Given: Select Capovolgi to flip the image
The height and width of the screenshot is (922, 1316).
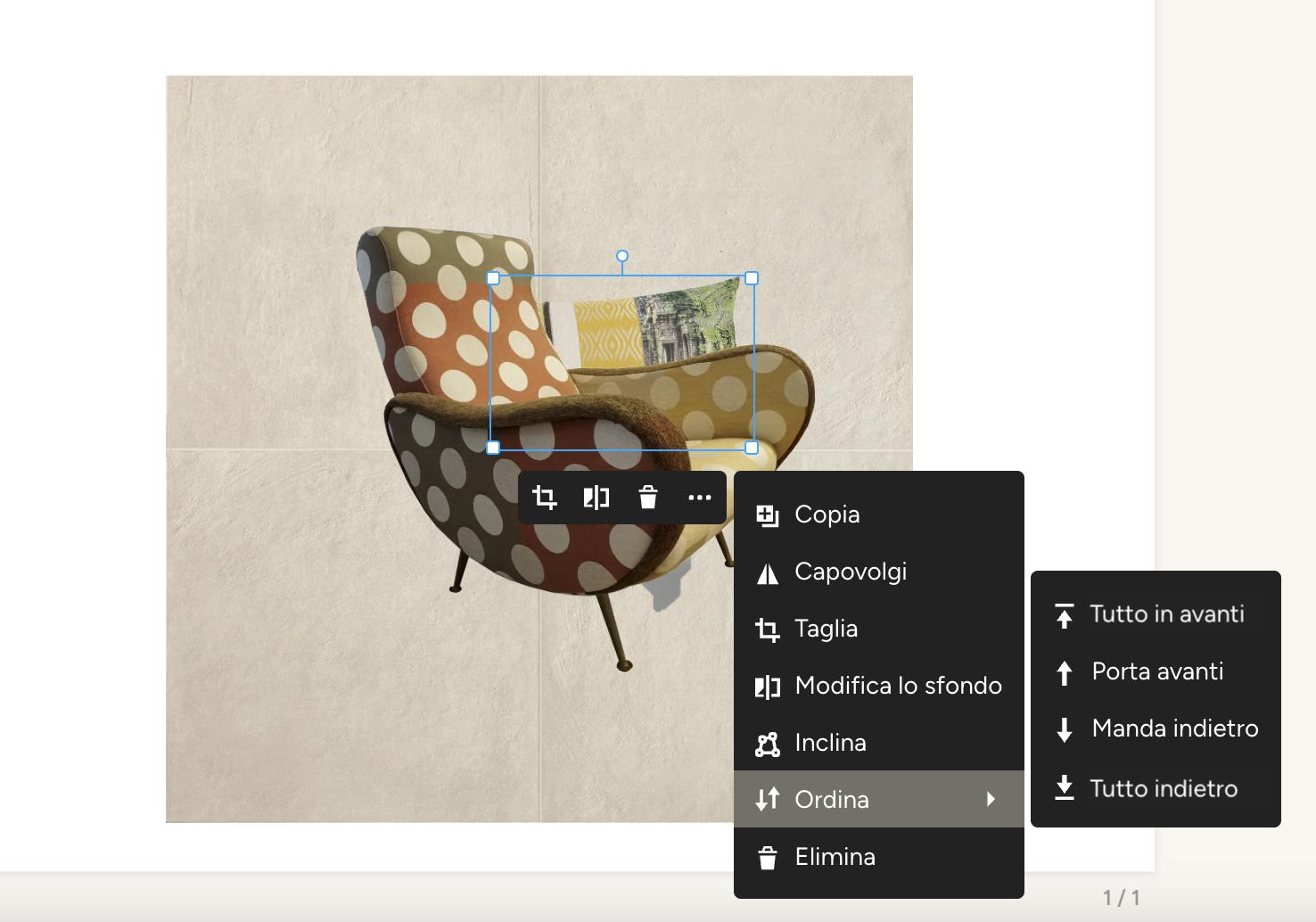Looking at the screenshot, I should coord(879,572).
